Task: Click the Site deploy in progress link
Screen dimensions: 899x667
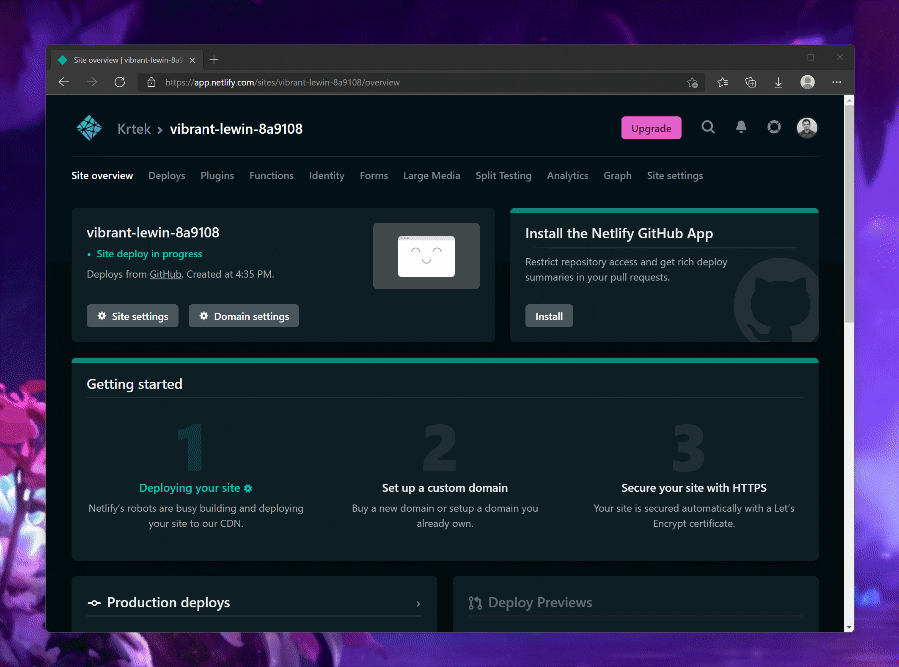Action: tap(149, 253)
